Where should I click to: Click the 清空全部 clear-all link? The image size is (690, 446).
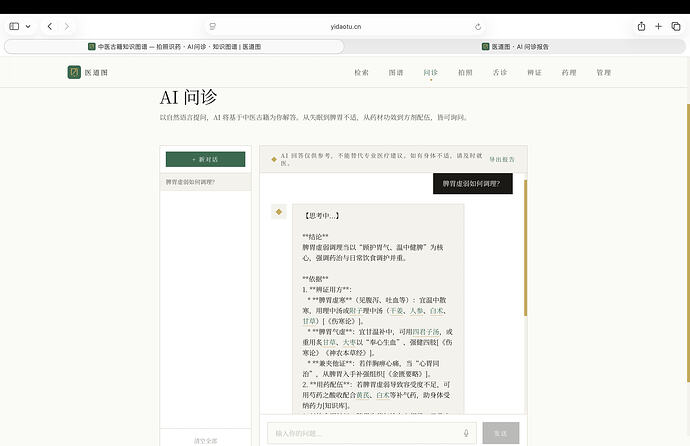pyautogui.click(x=206, y=440)
